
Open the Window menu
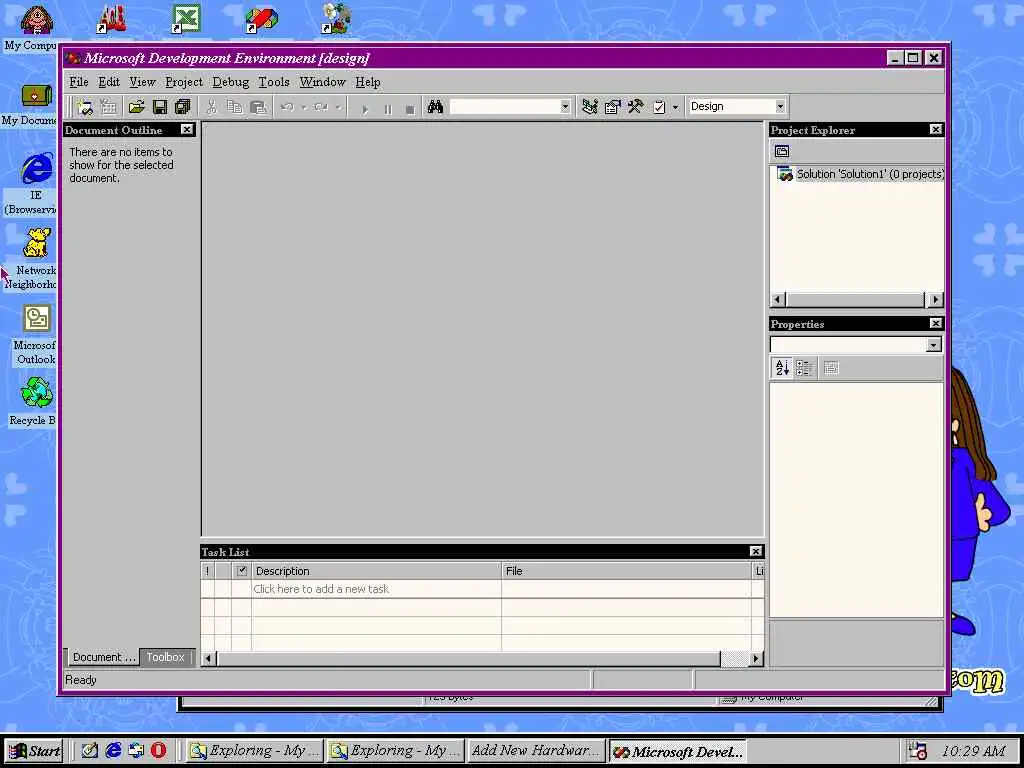pyautogui.click(x=323, y=82)
